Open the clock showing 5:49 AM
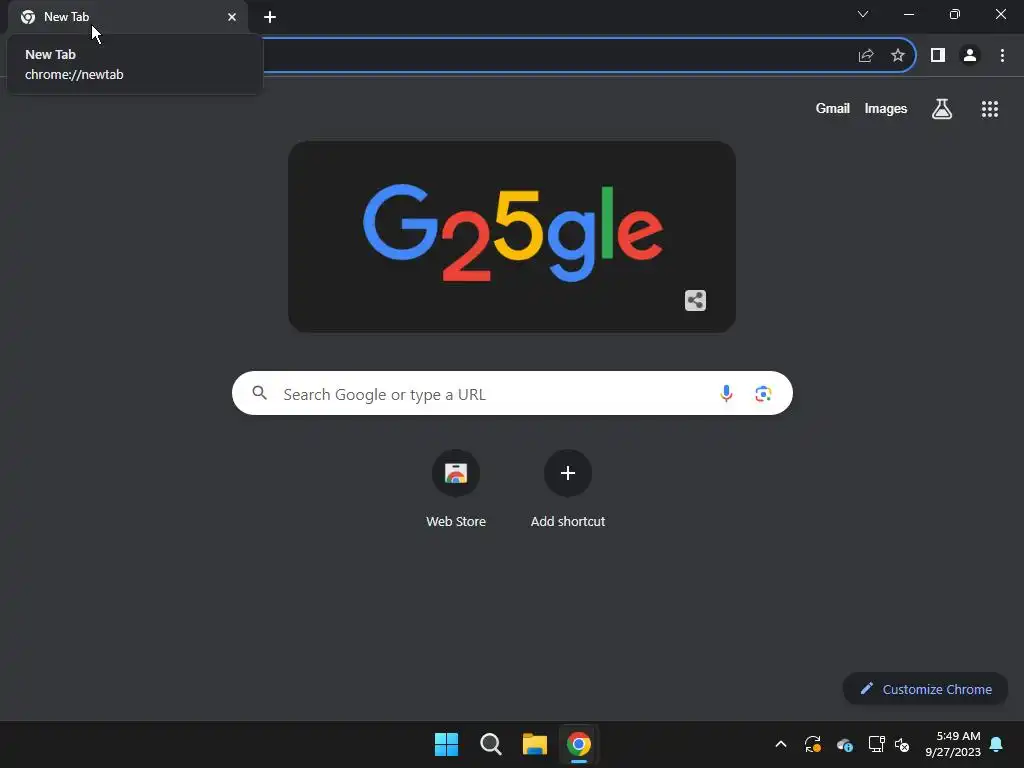Screen dimensions: 1024x768 (953, 744)
